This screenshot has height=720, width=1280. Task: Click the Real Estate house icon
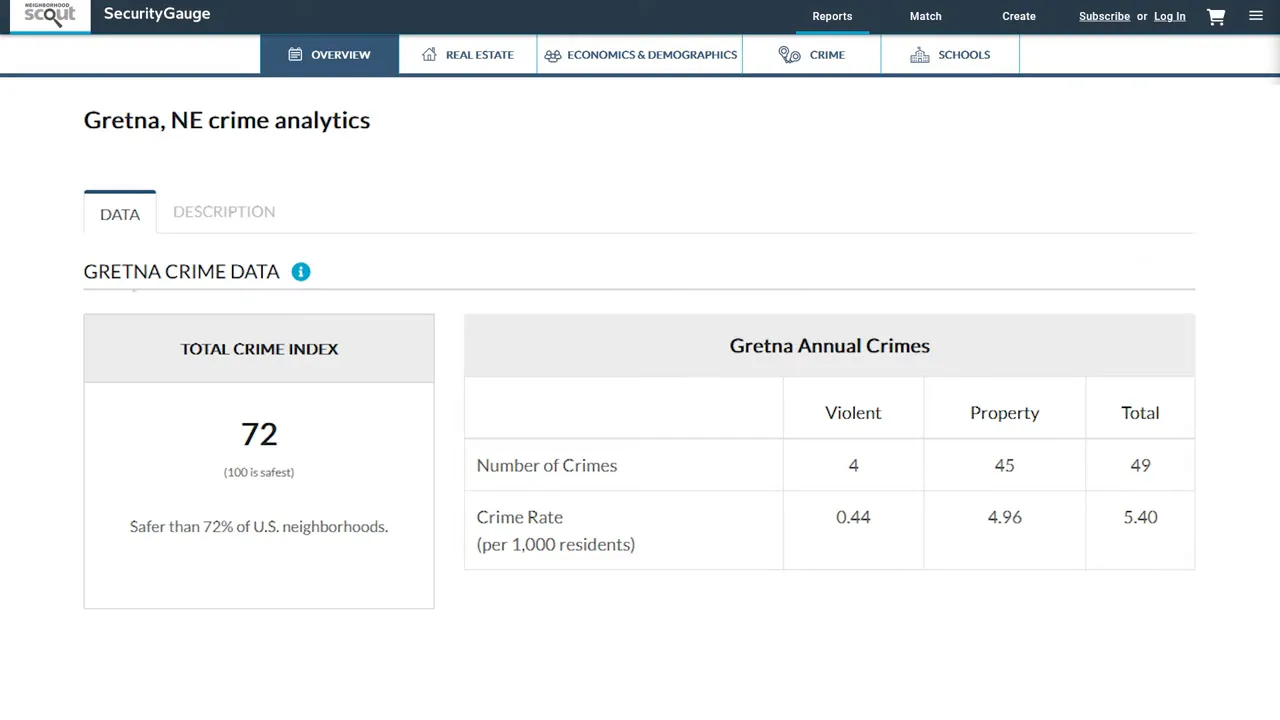(x=429, y=55)
